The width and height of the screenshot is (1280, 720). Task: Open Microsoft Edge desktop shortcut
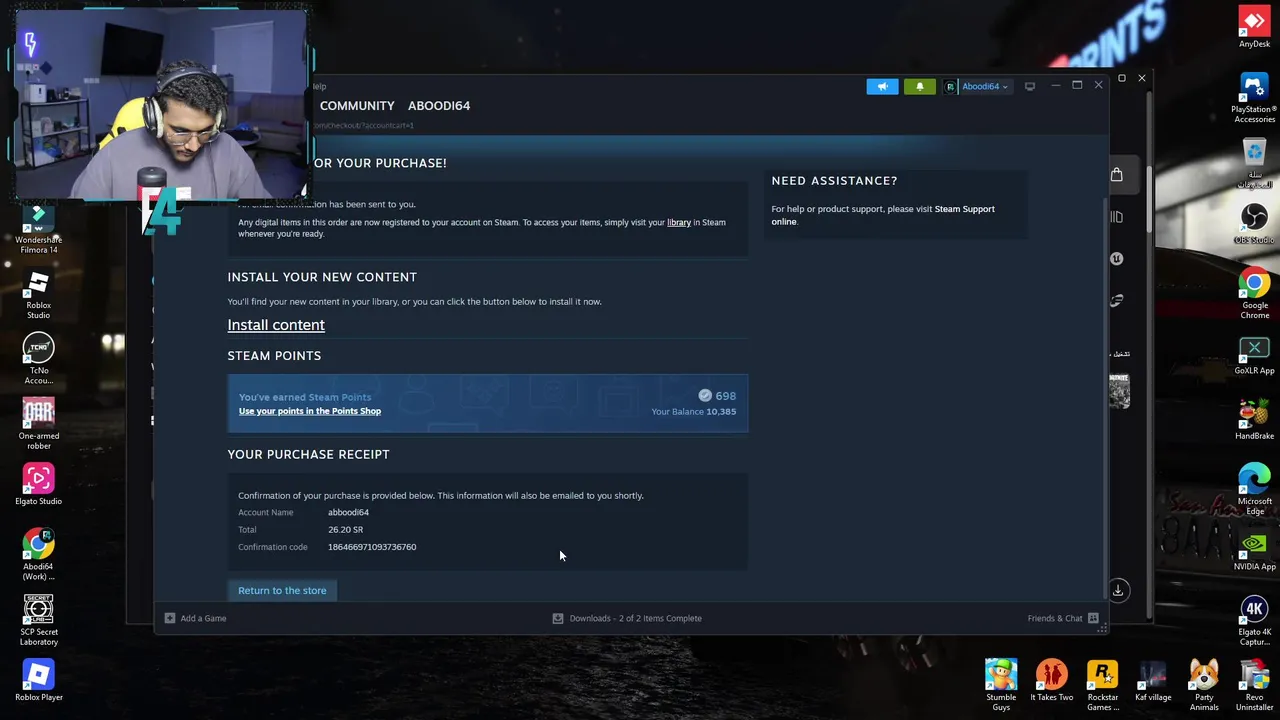[1254, 490]
